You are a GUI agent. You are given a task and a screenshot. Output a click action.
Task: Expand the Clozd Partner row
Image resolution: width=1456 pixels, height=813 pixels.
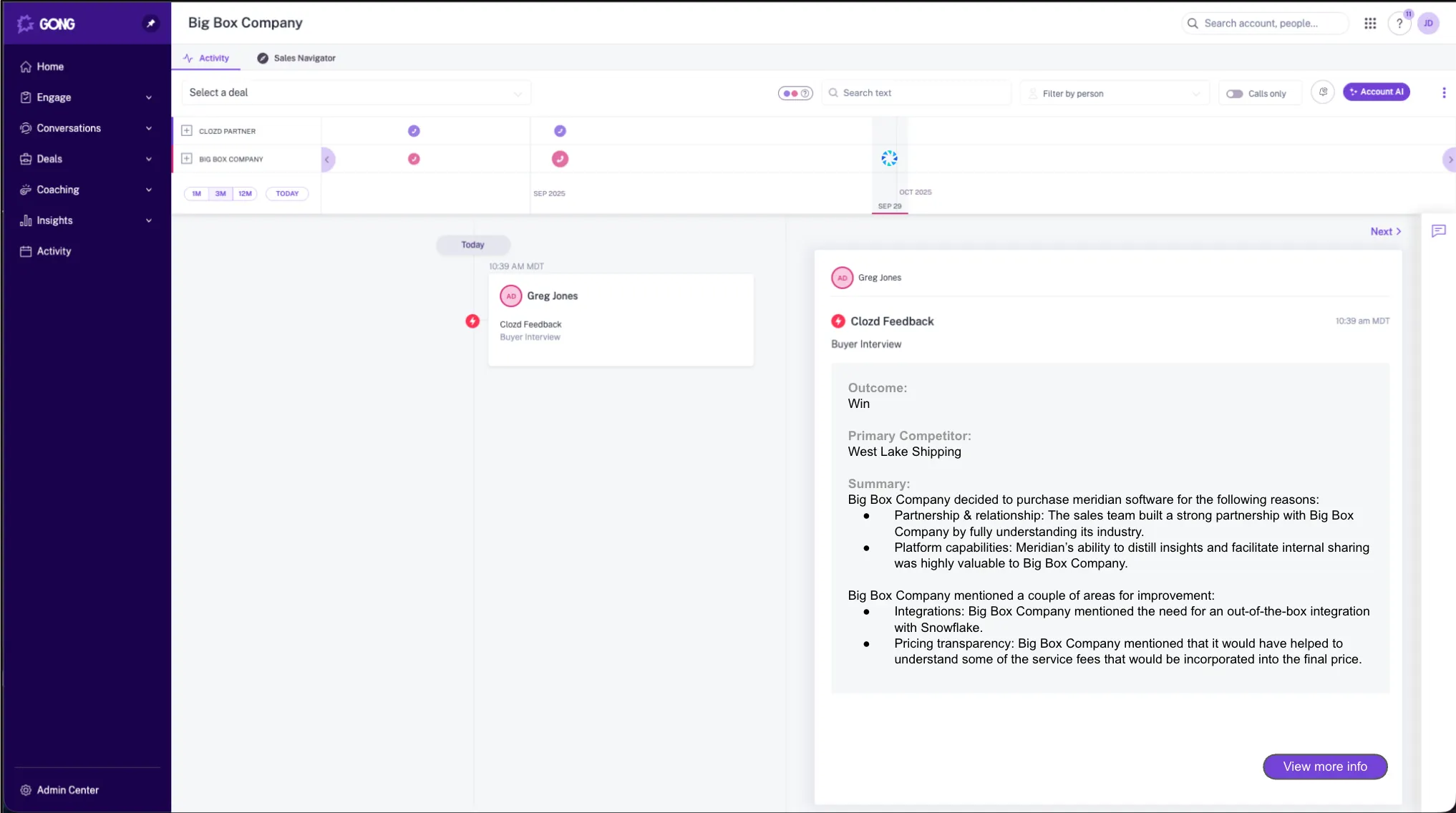[187, 131]
